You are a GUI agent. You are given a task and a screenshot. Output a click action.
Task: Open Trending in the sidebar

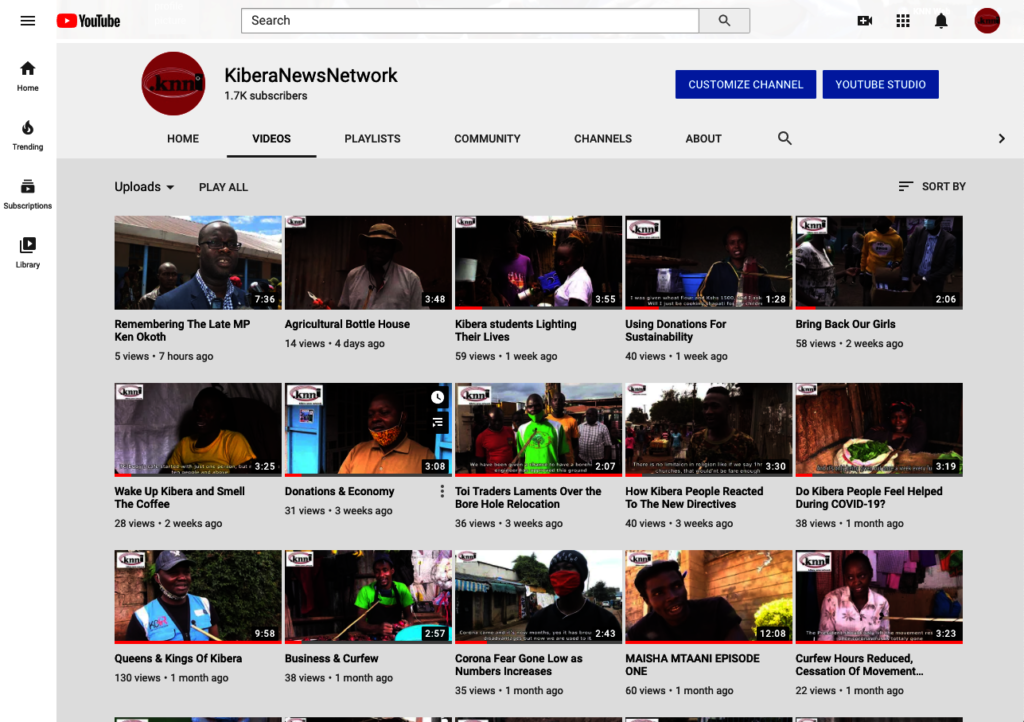coord(27,135)
